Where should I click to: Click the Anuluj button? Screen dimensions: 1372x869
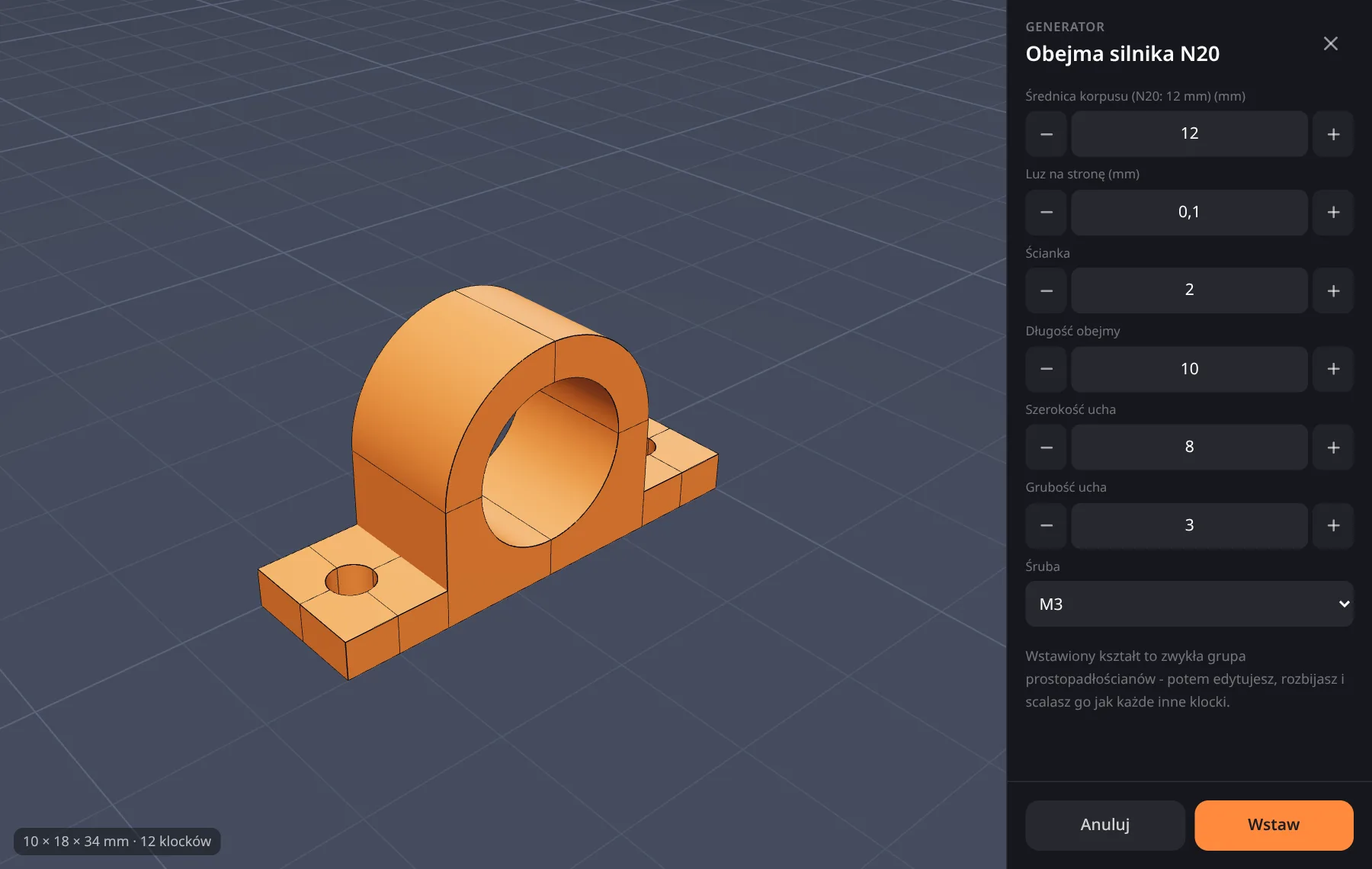(1105, 825)
